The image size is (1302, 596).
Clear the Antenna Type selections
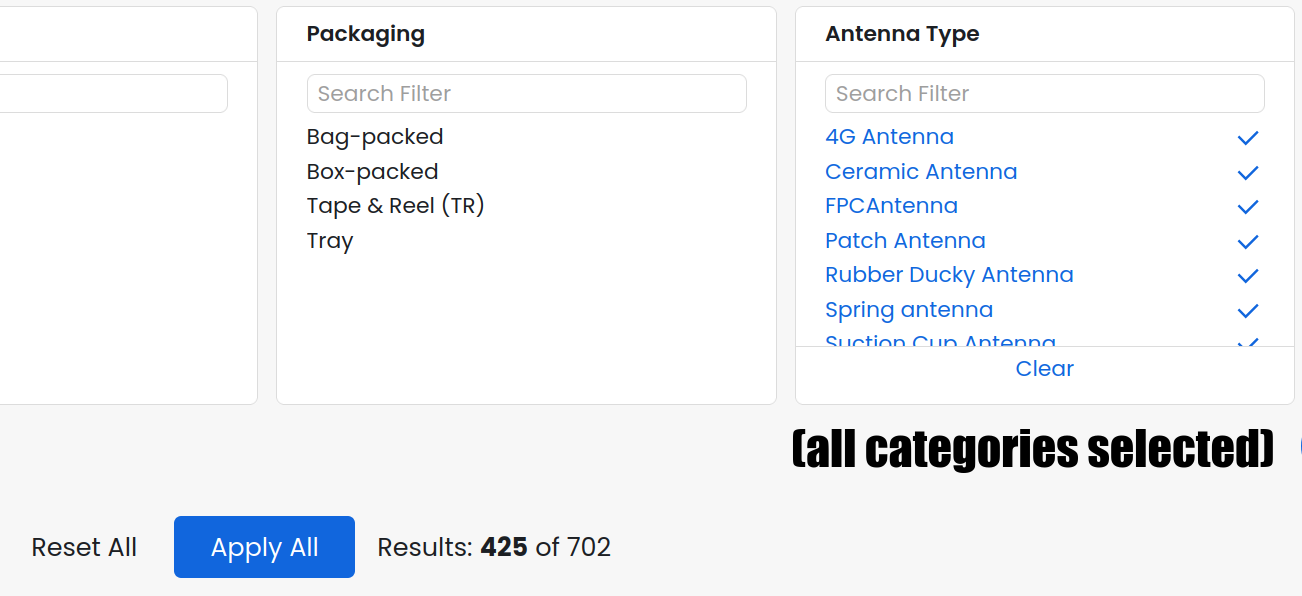point(1044,369)
